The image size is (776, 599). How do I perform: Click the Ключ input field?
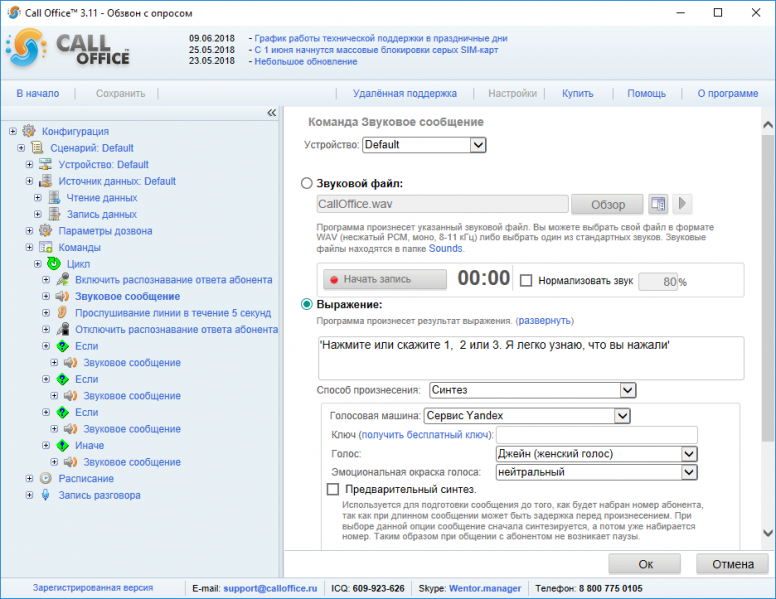coord(597,435)
